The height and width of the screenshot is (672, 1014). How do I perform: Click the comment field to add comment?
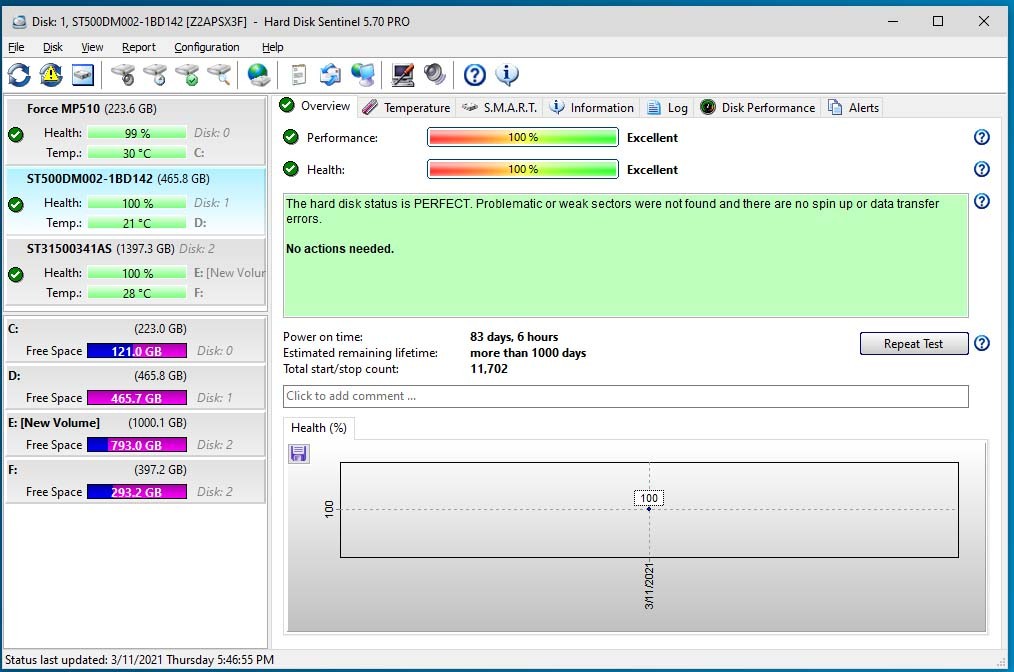tap(625, 396)
